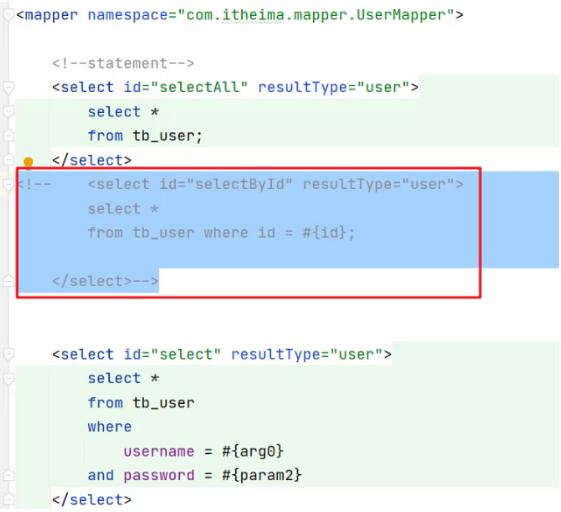Click the purple password column name

click(x=159, y=476)
